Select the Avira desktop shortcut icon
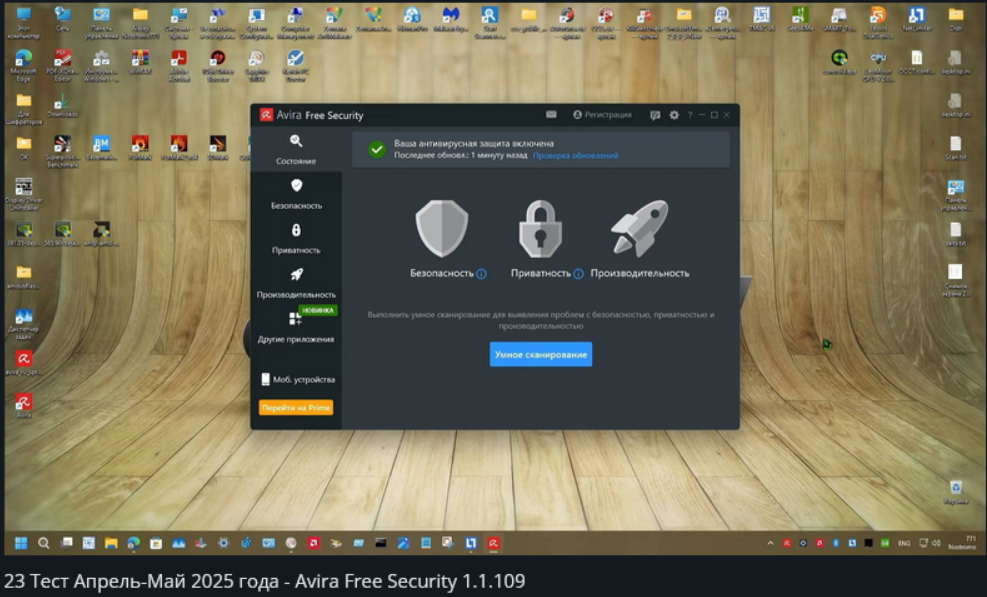This screenshot has width=987, height=597. click(x=23, y=406)
